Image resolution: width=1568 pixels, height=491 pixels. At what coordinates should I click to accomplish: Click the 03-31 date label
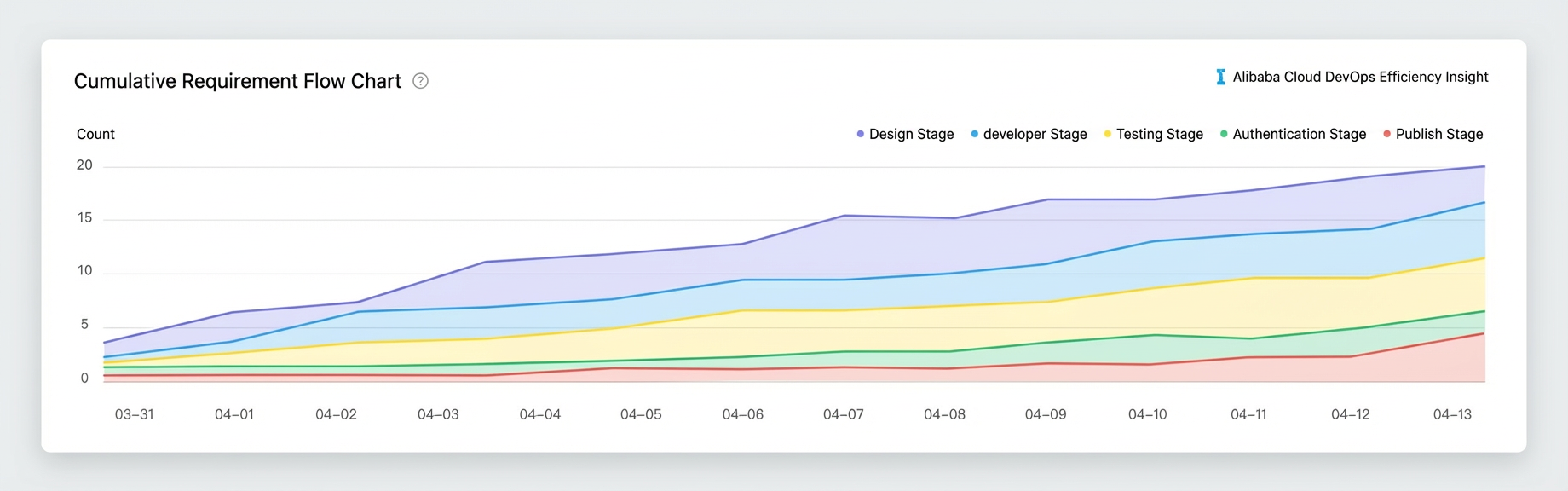[135, 414]
